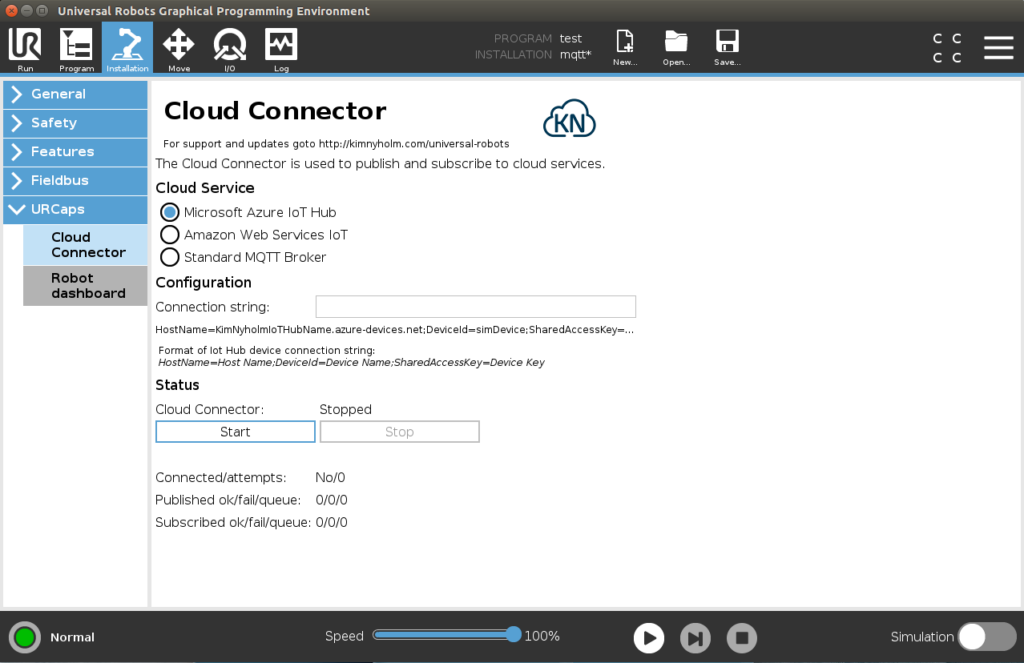Select Amazon Web Services IoT radio button
Image resolution: width=1024 pixels, height=663 pixels.
click(170, 234)
